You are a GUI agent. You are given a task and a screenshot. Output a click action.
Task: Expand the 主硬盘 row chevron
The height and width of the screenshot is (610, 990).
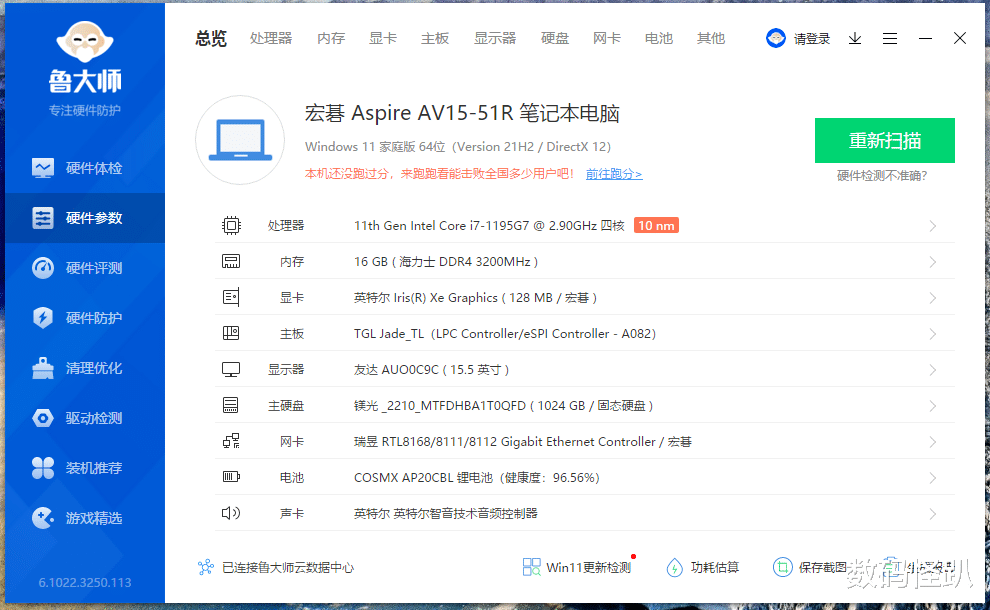point(933,406)
